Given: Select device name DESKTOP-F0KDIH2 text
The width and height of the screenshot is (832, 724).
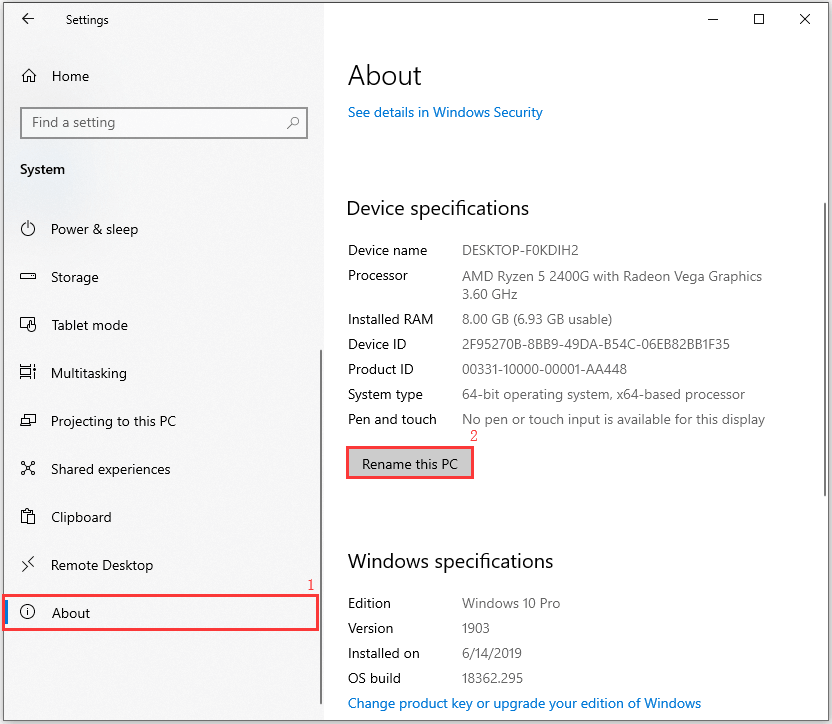Looking at the screenshot, I should (520, 250).
